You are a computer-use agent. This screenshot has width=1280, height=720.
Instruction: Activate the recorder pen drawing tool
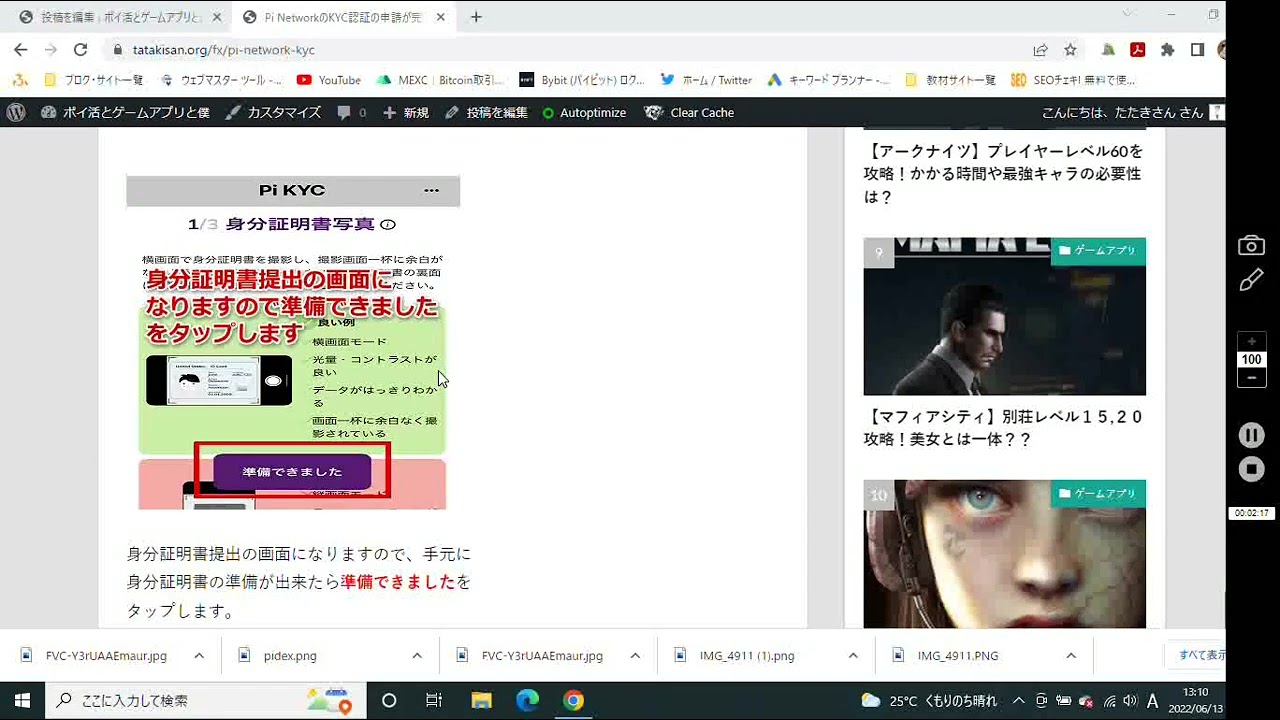1251,280
